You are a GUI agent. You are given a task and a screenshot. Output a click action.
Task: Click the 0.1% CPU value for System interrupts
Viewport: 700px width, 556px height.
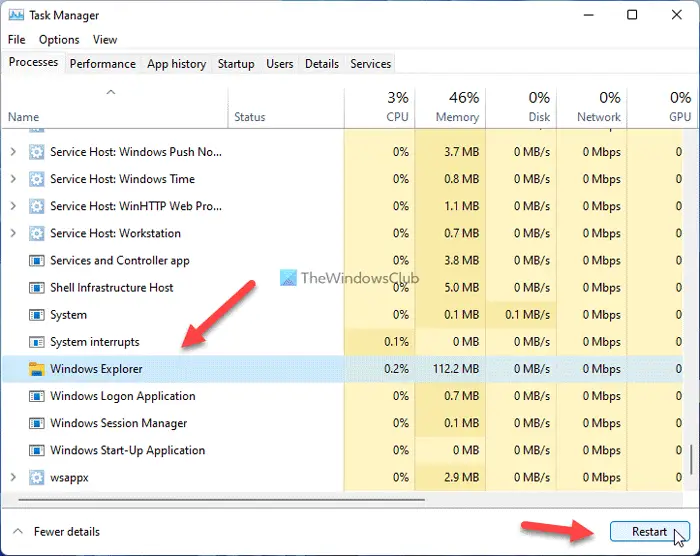(x=396, y=342)
